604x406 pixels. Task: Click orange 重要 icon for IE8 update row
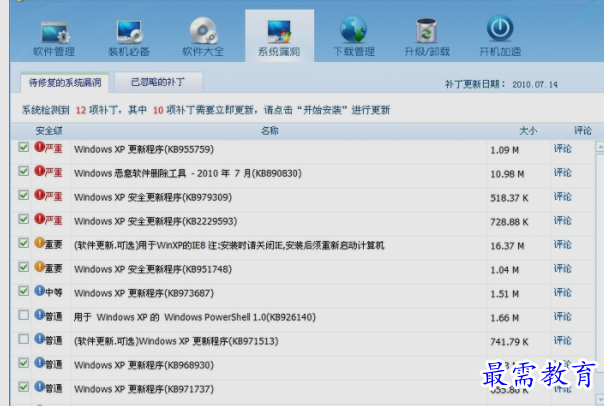tap(39, 243)
